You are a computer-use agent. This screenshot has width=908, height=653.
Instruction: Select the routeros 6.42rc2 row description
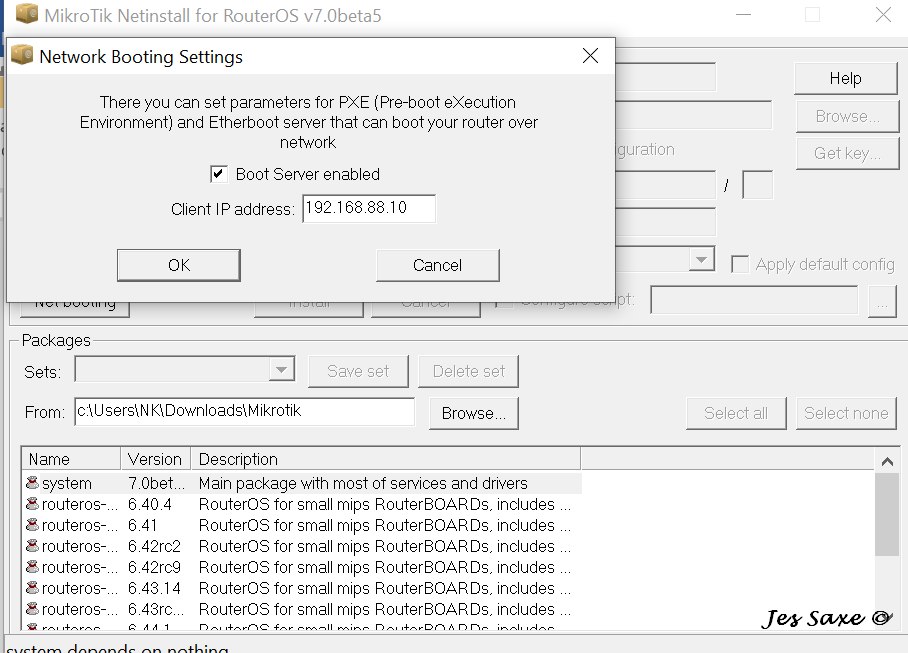click(385, 546)
